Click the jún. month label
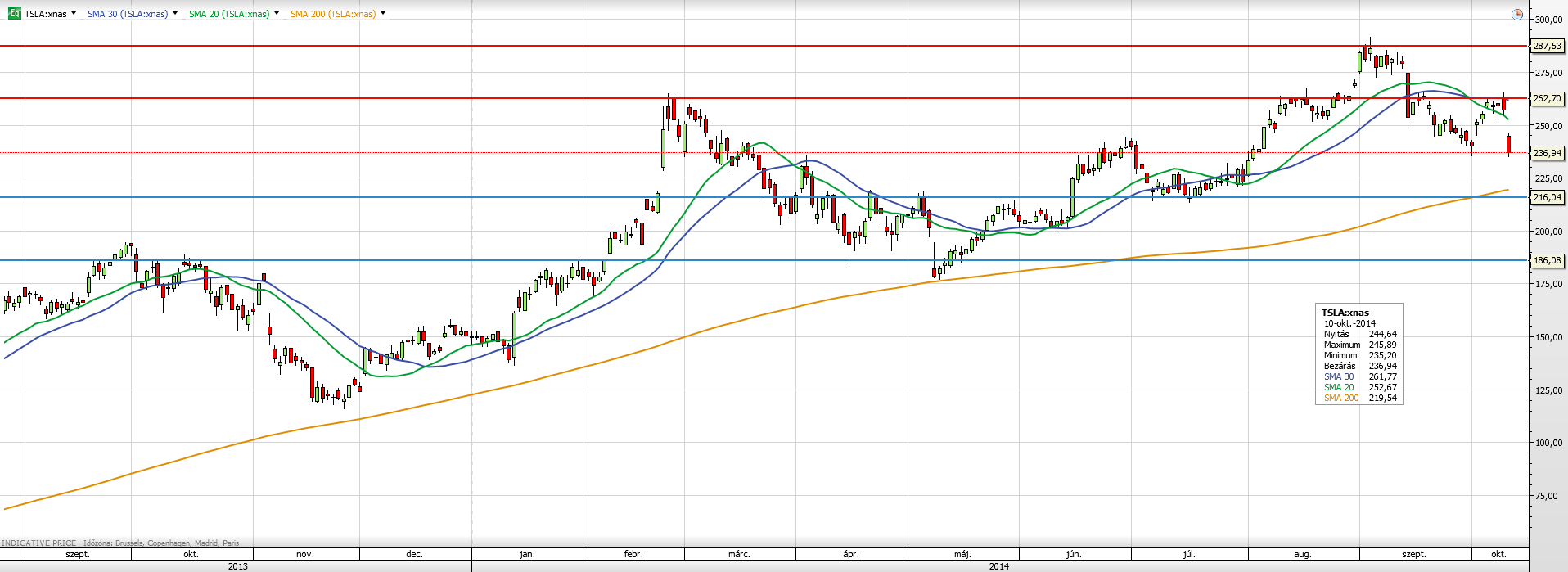The height and width of the screenshot is (572, 1568). tap(1074, 554)
